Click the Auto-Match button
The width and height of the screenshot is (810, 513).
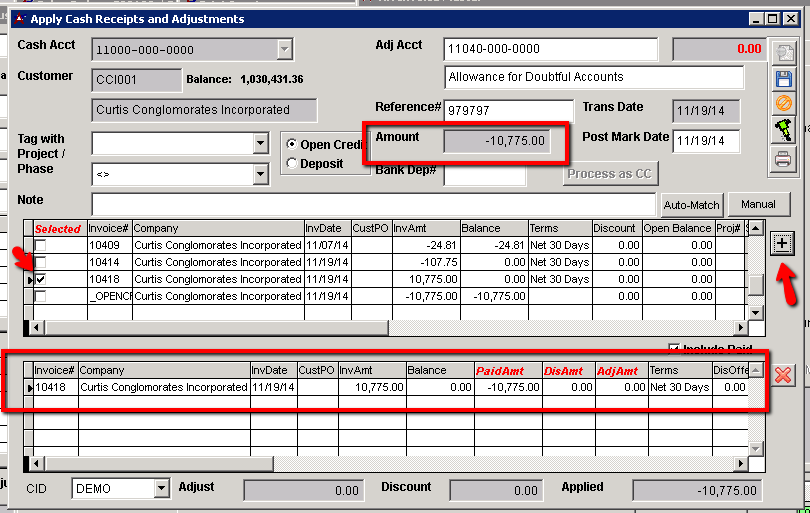coord(691,205)
